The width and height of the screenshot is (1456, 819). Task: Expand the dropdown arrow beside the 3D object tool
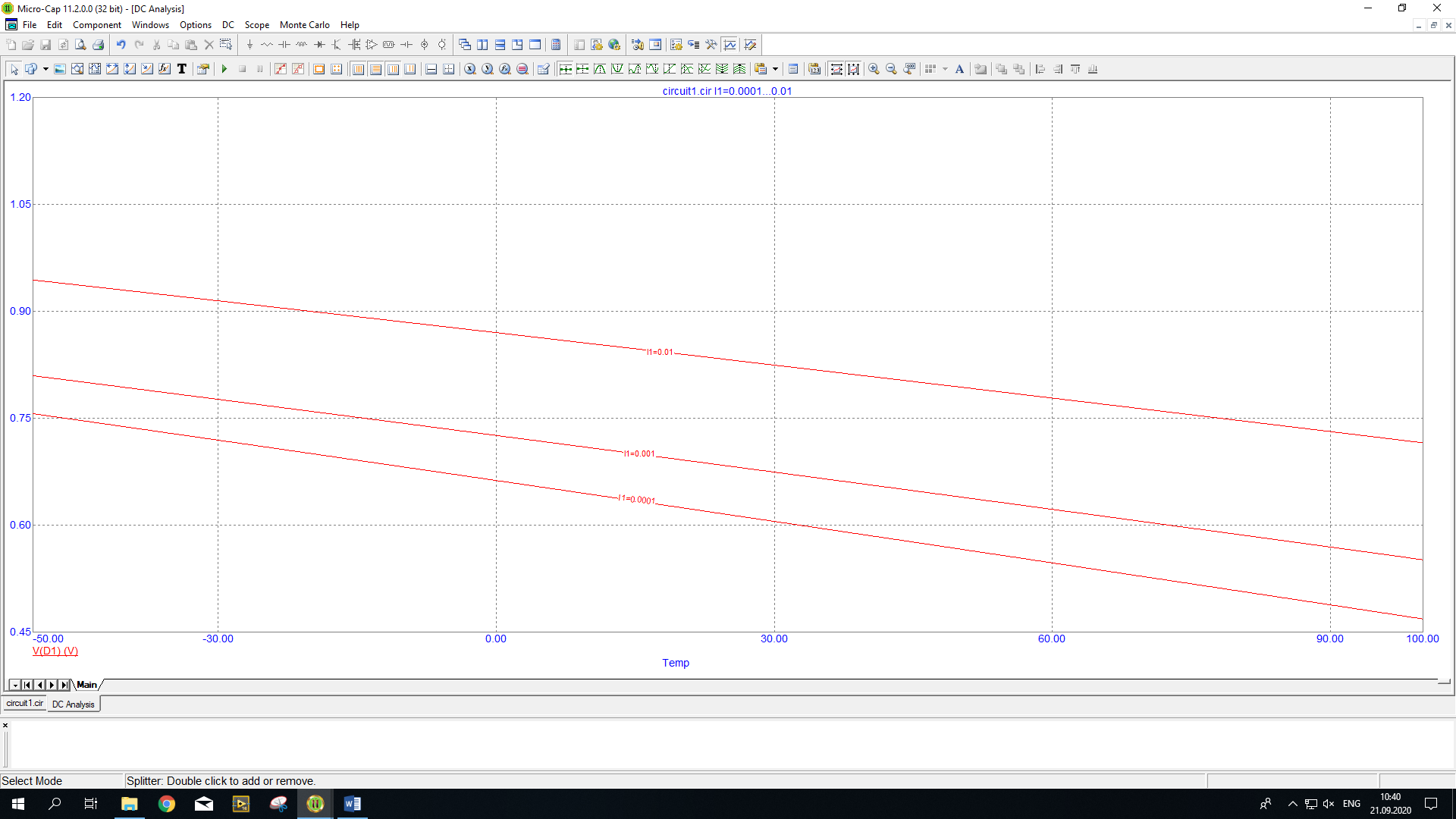point(45,69)
